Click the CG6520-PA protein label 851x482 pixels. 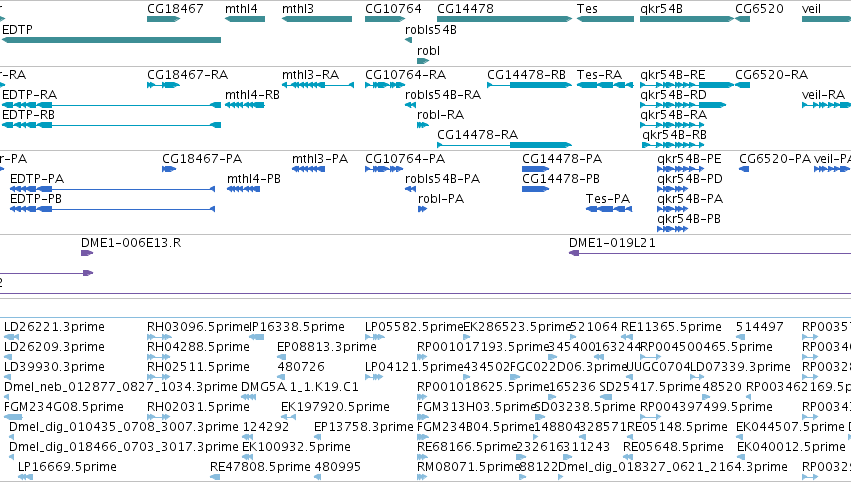774,158
